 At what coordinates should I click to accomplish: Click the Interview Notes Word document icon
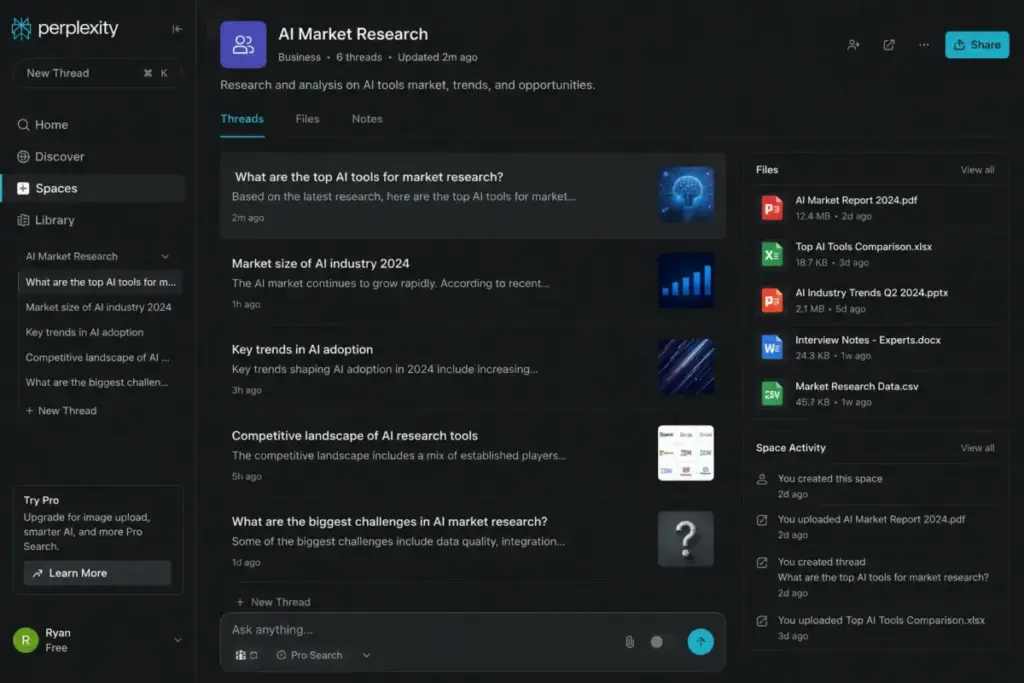[772, 347]
